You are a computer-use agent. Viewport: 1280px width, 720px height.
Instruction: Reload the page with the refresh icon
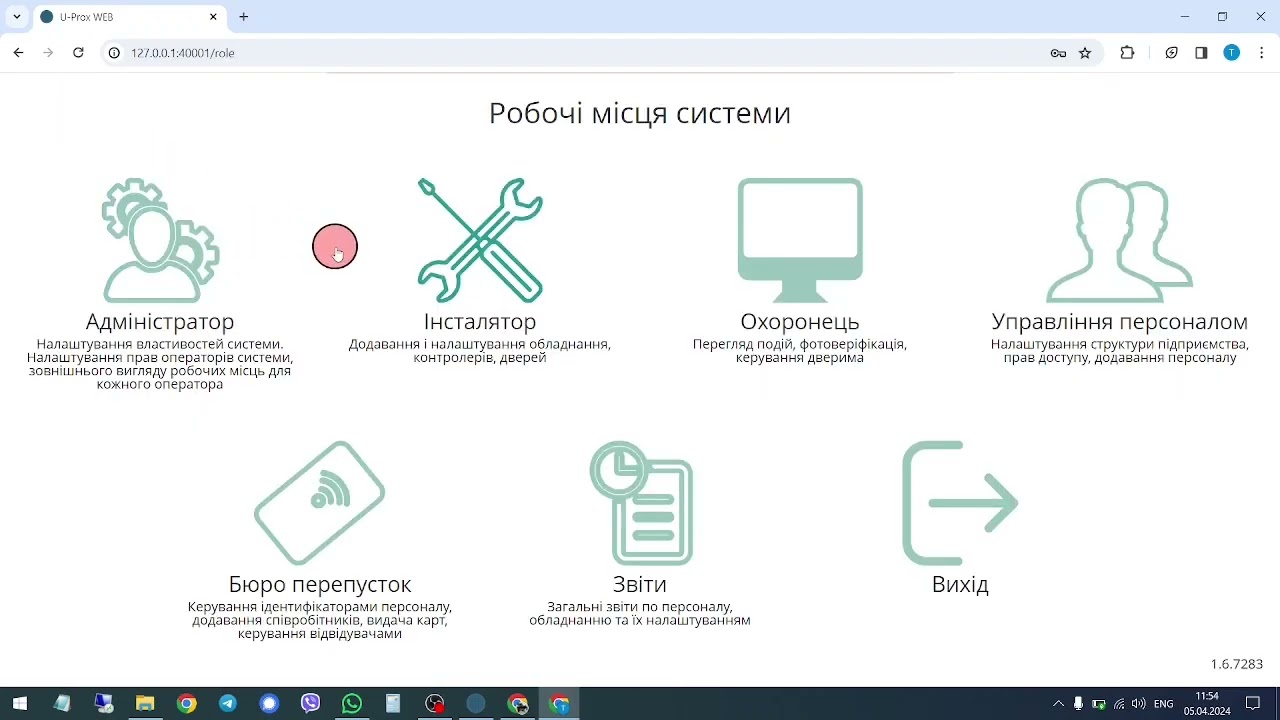coord(78,53)
